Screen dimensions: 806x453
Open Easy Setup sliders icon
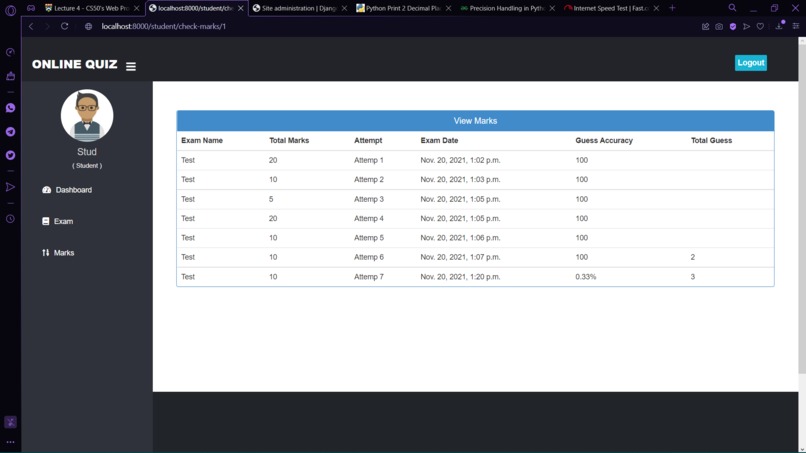tap(796, 26)
